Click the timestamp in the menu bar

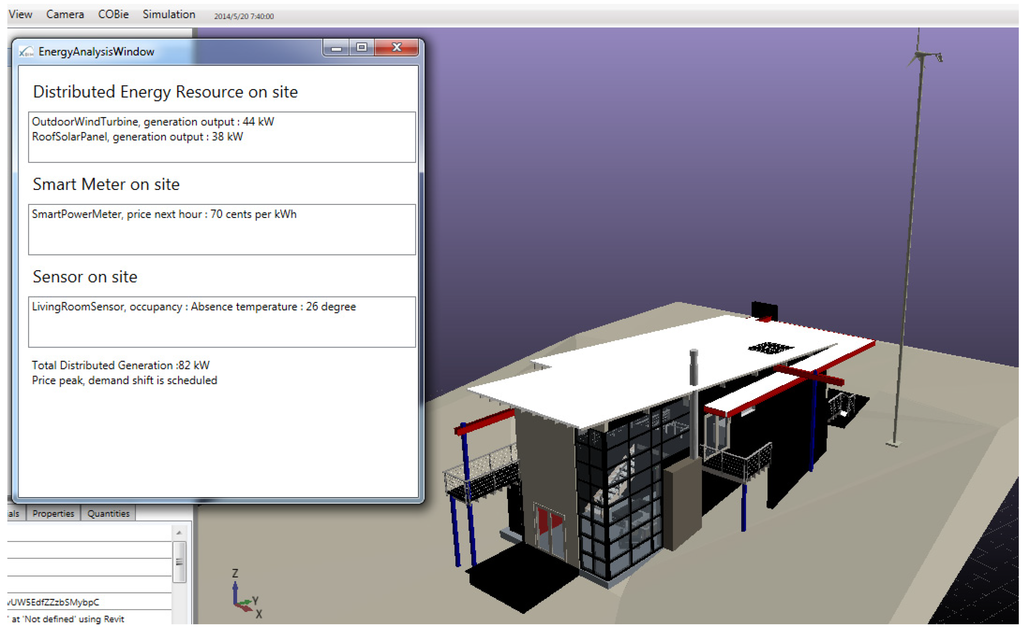pyautogui.click(x=243, y=17)
